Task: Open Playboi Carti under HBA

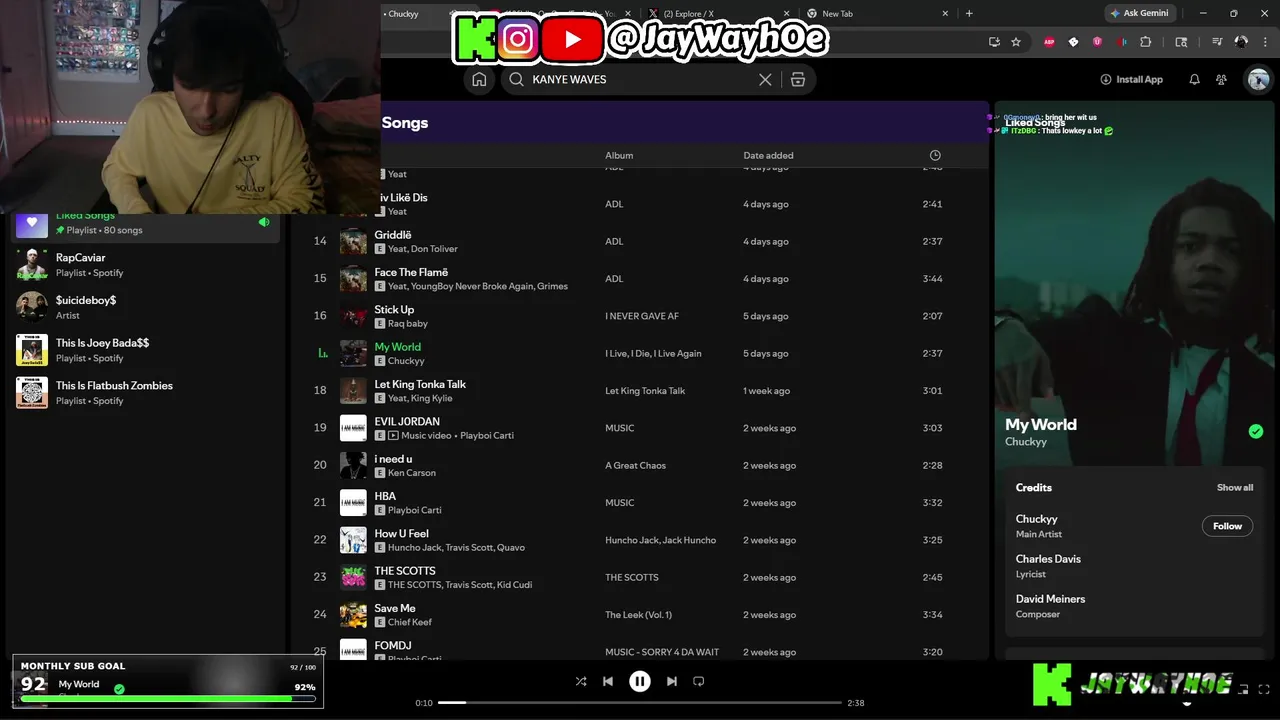Action: pyautogui.click(x=414, y=510)
